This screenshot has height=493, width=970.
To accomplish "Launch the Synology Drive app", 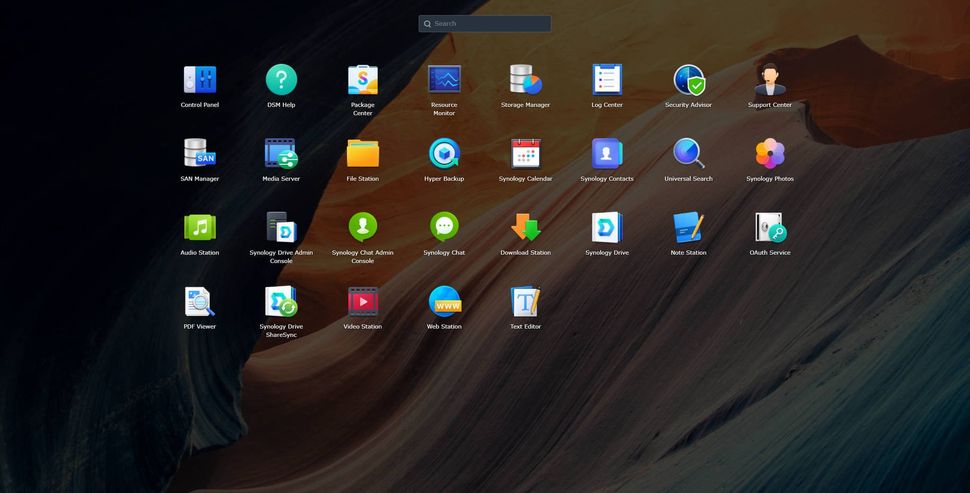I will point(607,228).
